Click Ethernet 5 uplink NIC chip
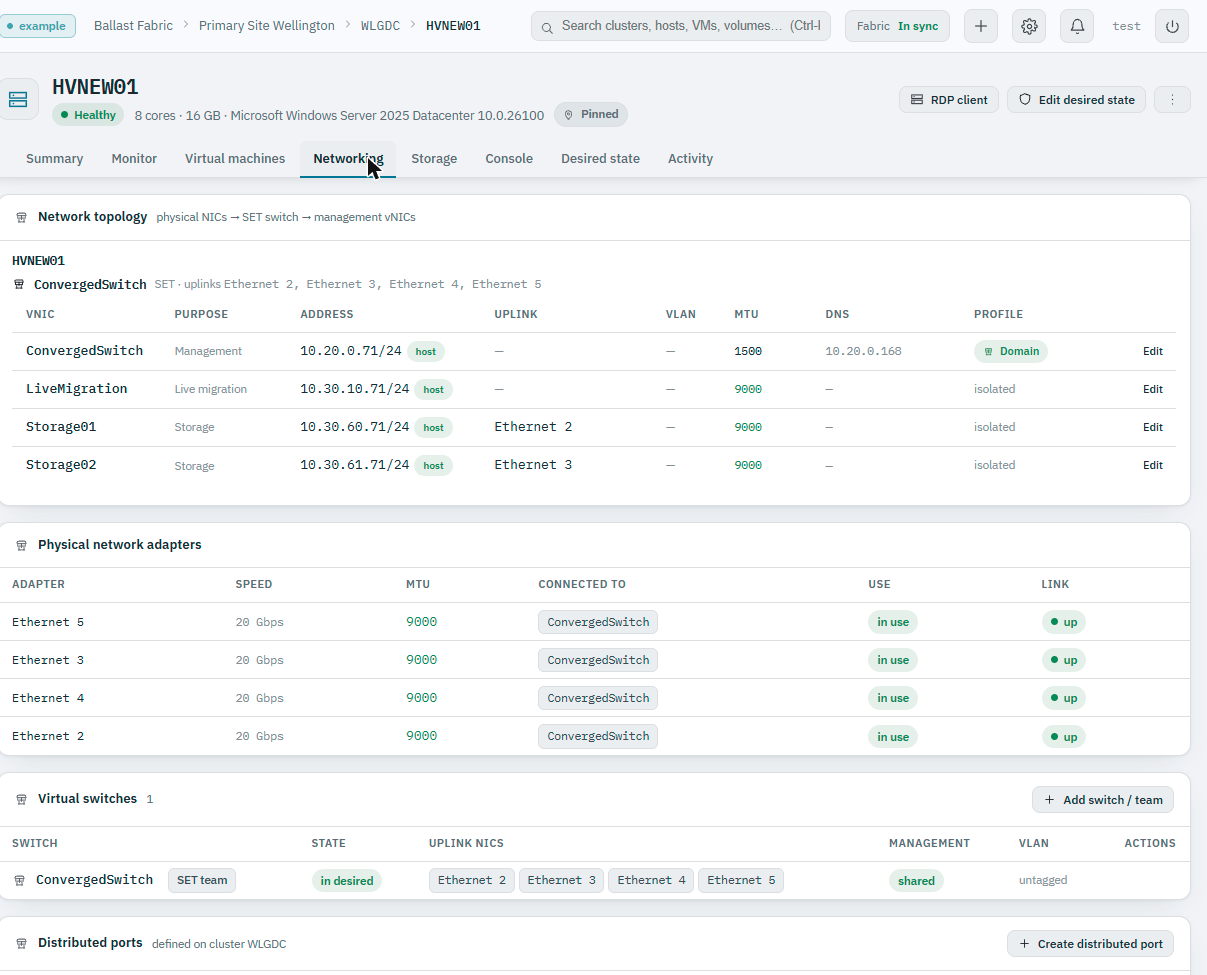Screen dimensions: 1207x975 (x=741, y=880)
